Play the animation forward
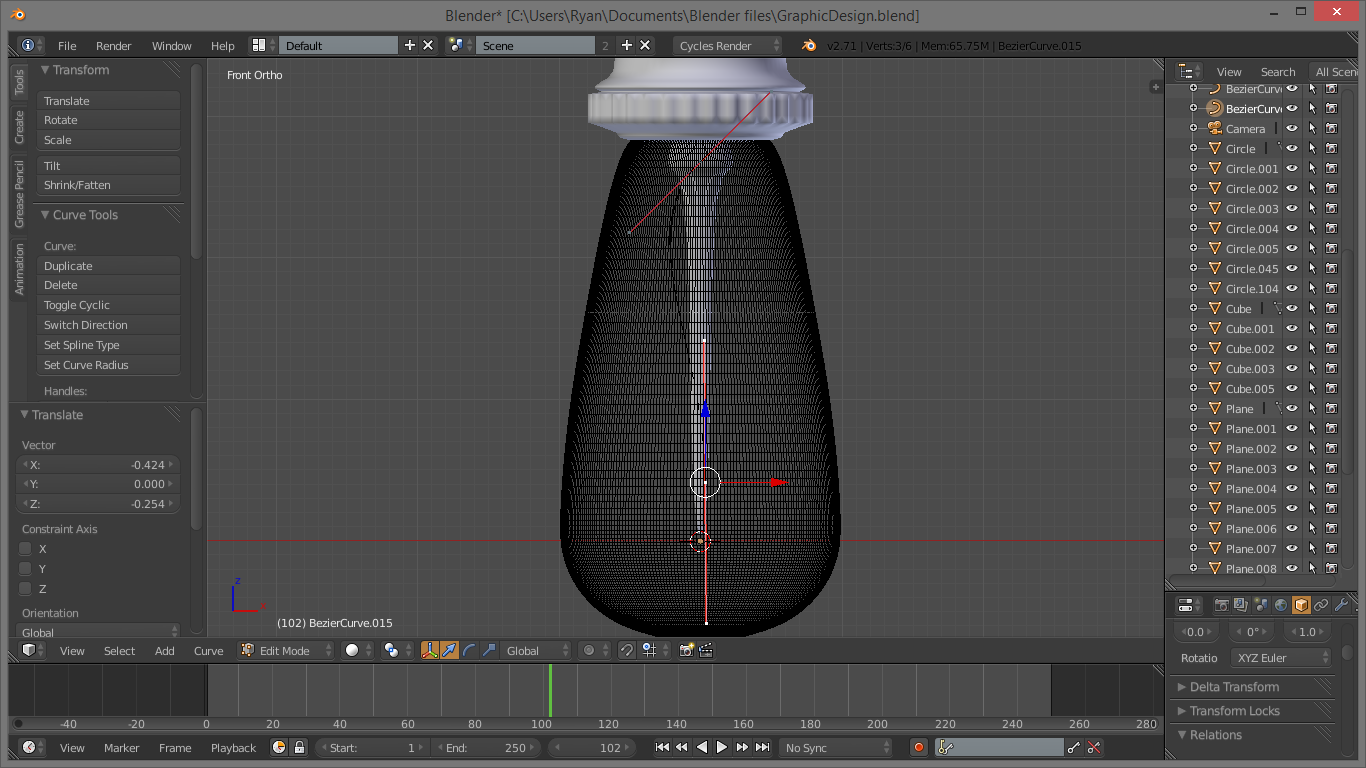1366x768 pixels. (722, 747)
